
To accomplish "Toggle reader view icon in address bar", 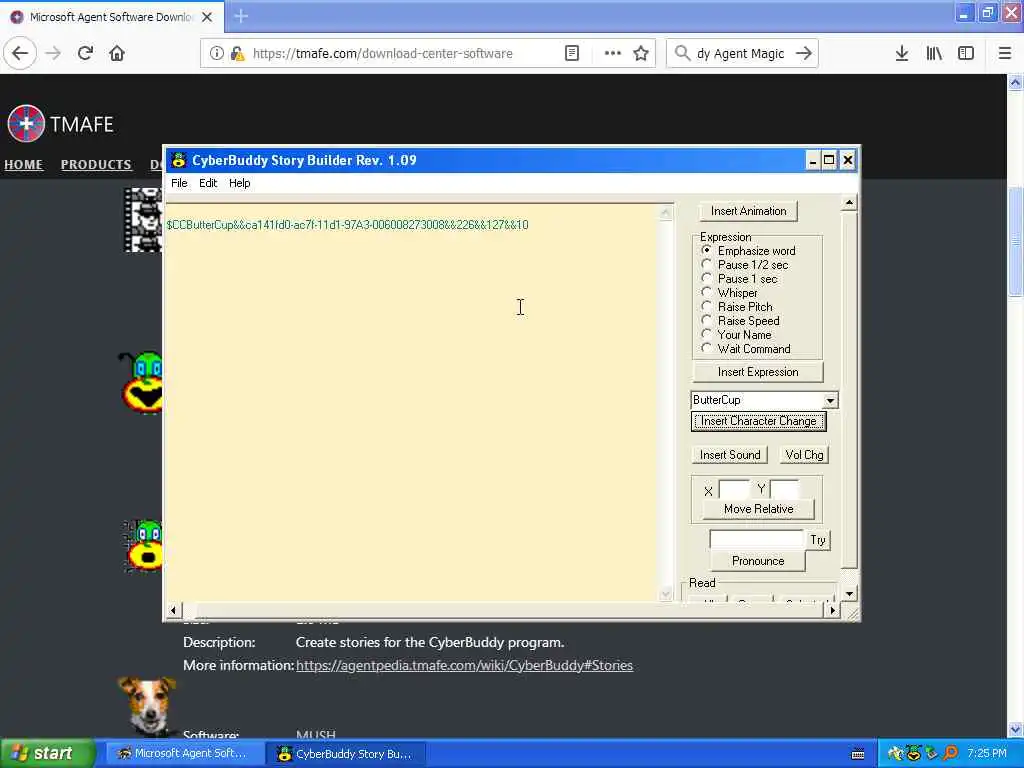I will point(571,53).
